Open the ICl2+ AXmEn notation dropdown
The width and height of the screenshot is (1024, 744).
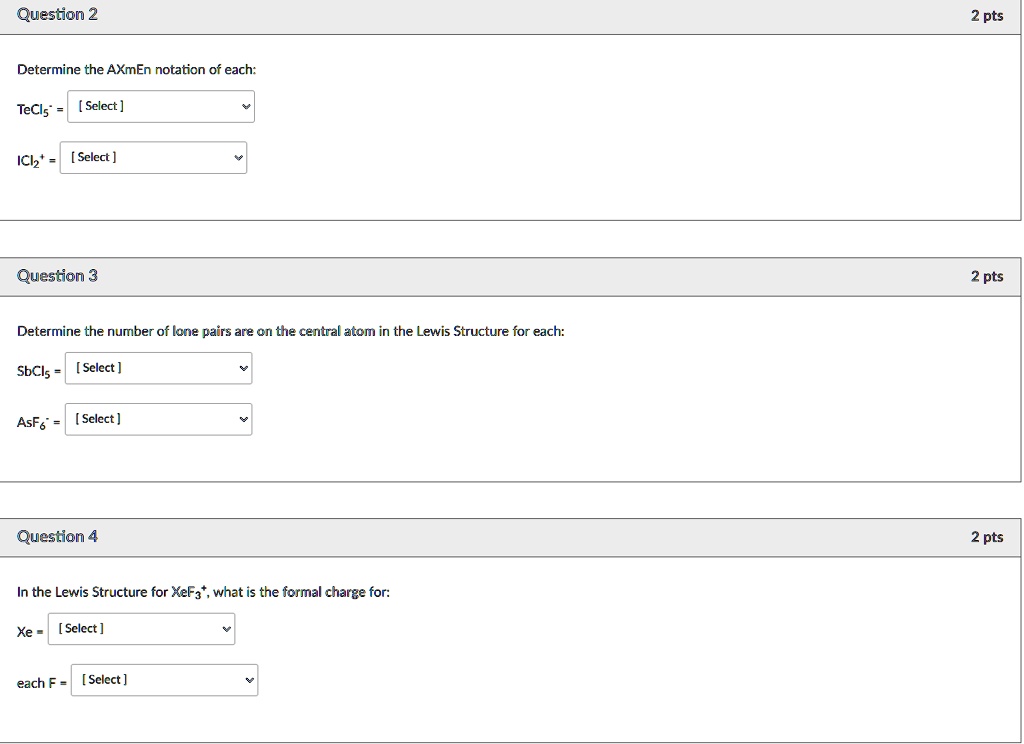coord(152,158)
